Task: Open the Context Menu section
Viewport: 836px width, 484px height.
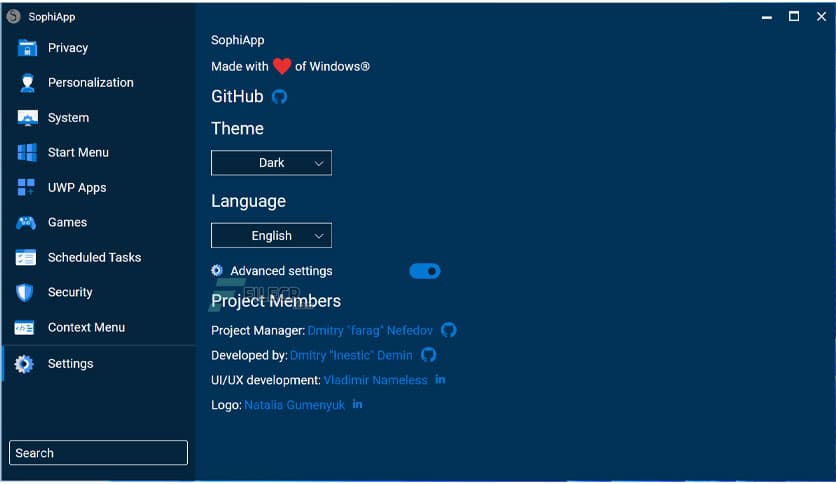Action: (x=86, y=327)
